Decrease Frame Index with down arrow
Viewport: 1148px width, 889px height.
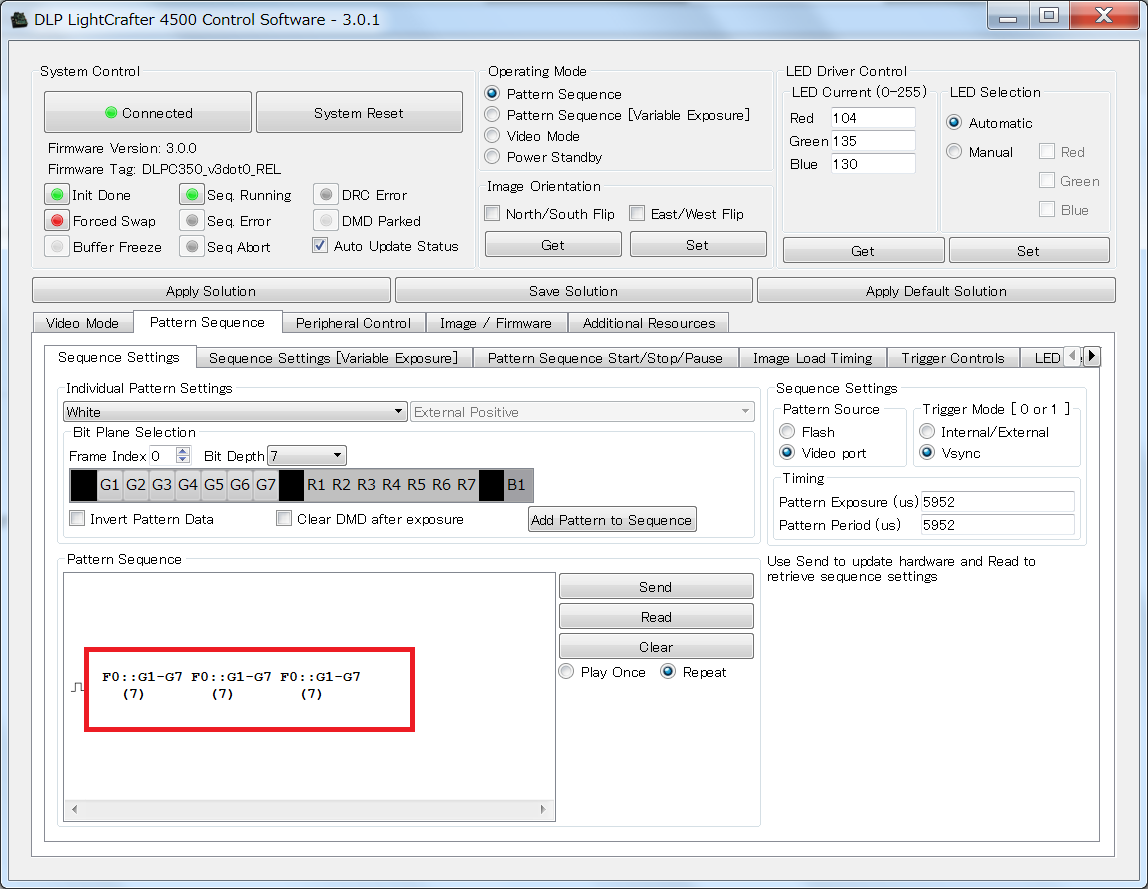coord(183,460)
